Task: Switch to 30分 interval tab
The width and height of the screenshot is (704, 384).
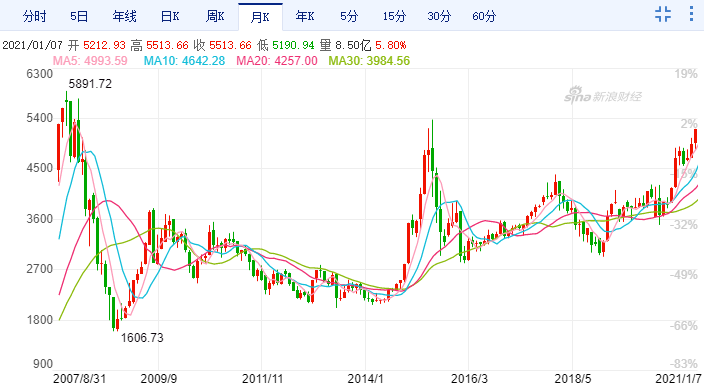Action: click(x=439, y=17)
